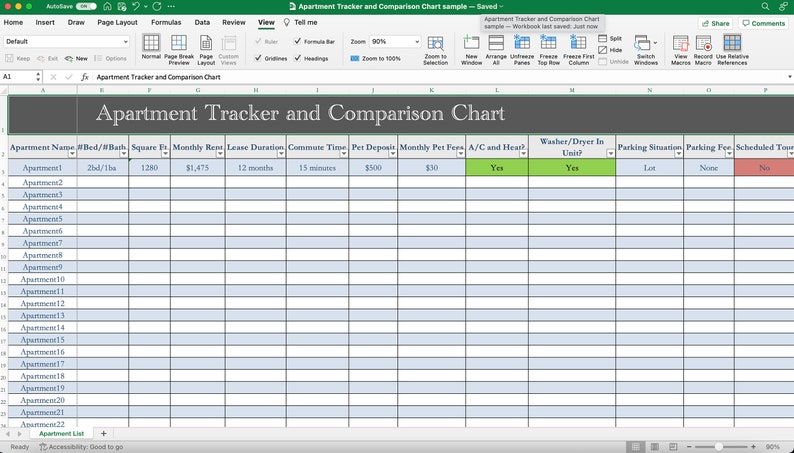Click Zoom to Selection icon
This screenshot has width=794, height=453.
(435, 44)
